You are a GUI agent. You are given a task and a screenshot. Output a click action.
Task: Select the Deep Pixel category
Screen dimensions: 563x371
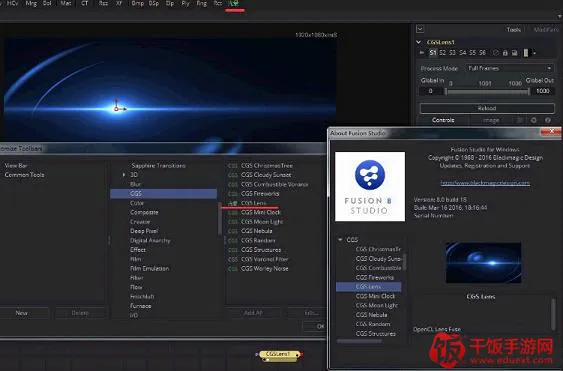[144, 231]
